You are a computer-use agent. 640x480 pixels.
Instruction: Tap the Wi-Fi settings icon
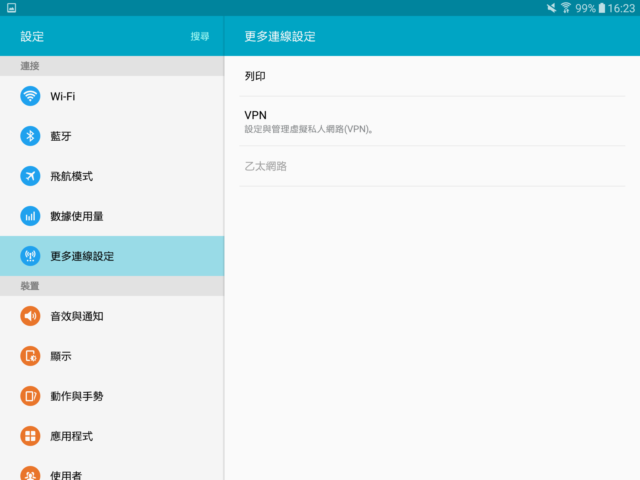point(30,96)
